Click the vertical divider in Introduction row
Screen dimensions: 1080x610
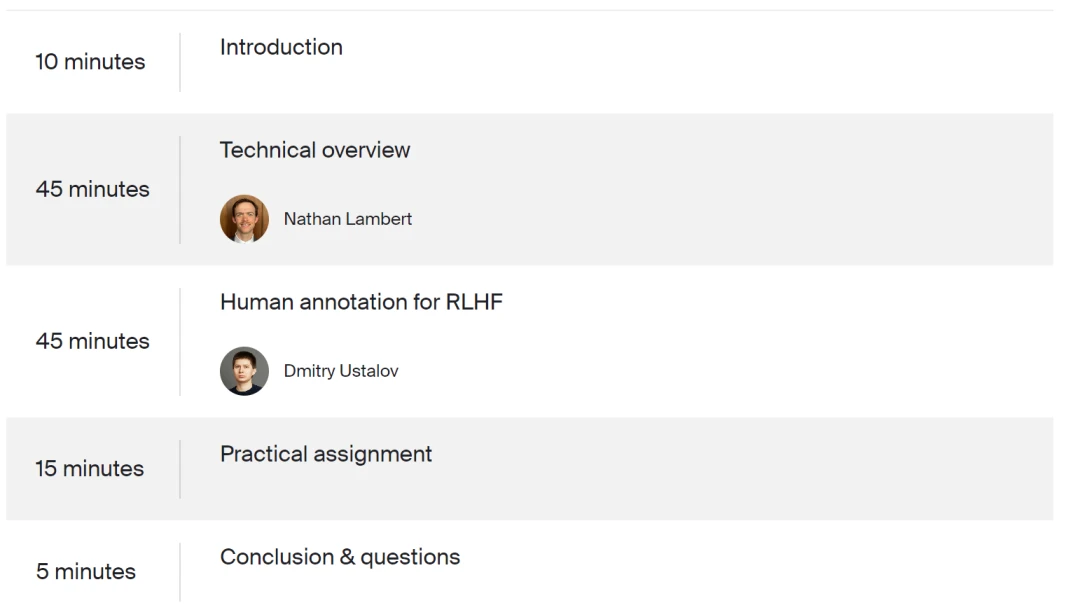(180, 62)
